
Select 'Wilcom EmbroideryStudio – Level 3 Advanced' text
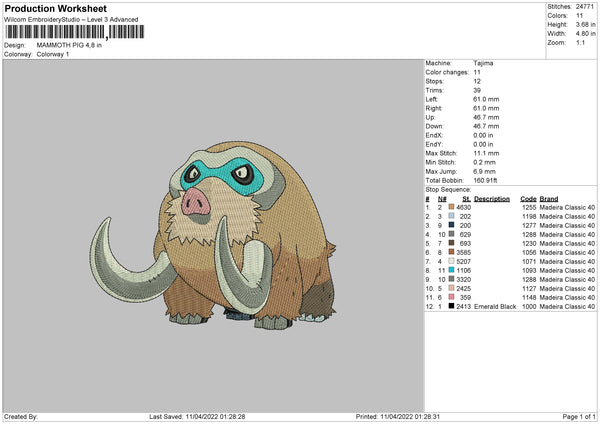(x=71, y=20)
